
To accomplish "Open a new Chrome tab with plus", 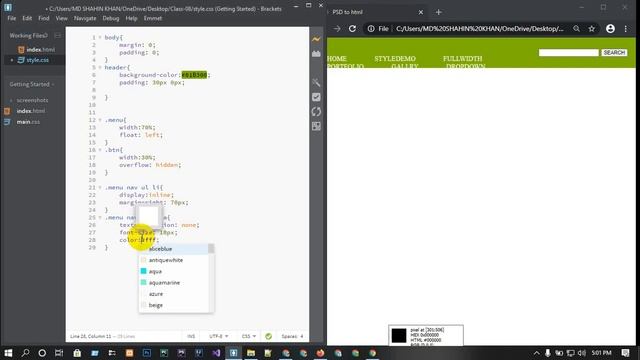I will pyautogui.click(x=438, y=12).
